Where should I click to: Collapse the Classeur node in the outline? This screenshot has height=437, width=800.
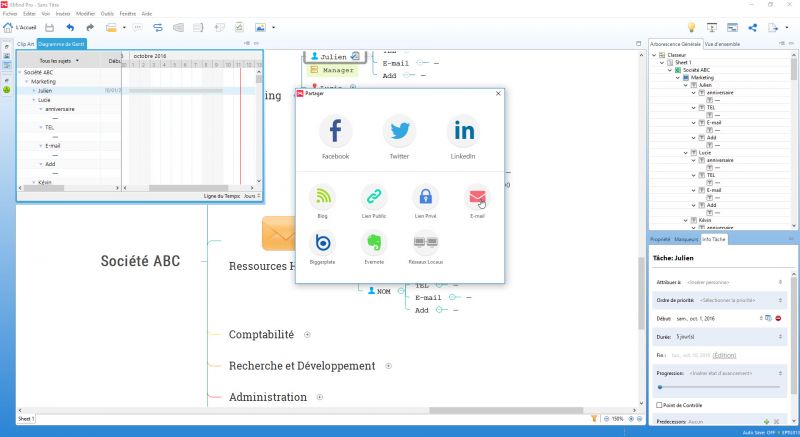point(654,55)
